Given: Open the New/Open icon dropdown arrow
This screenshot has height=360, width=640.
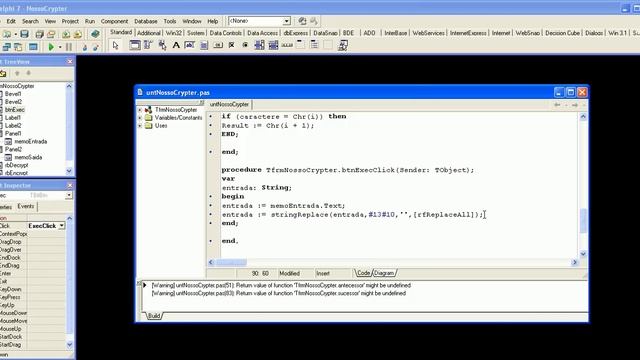Looking at the screenshot, I should 15,34.
